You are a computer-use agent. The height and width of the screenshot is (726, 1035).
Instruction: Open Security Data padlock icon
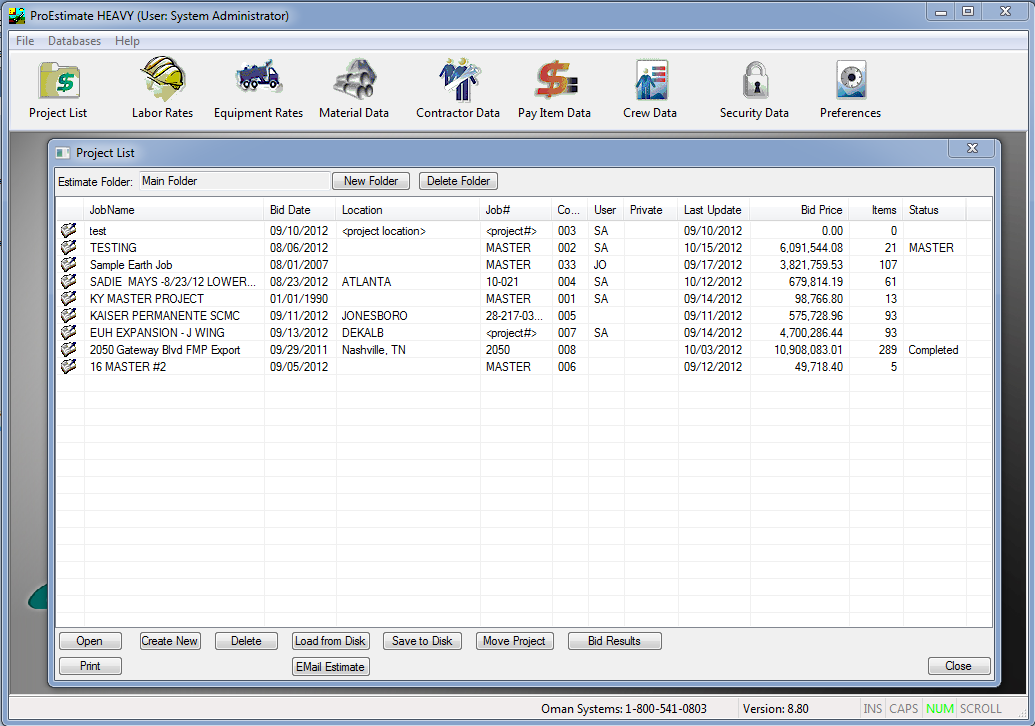(x=755, y=81)
